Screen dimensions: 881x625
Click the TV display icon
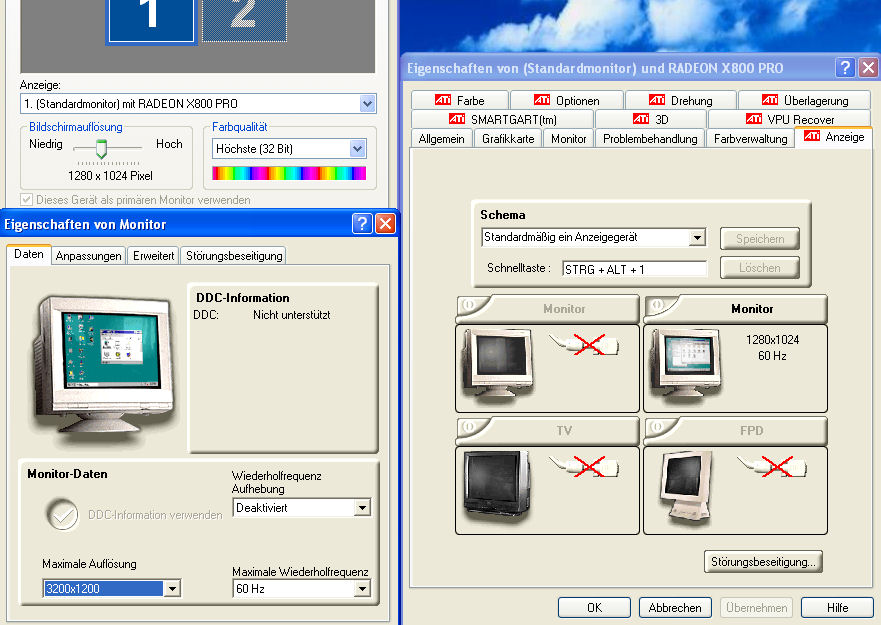click(x=497, y=490)
